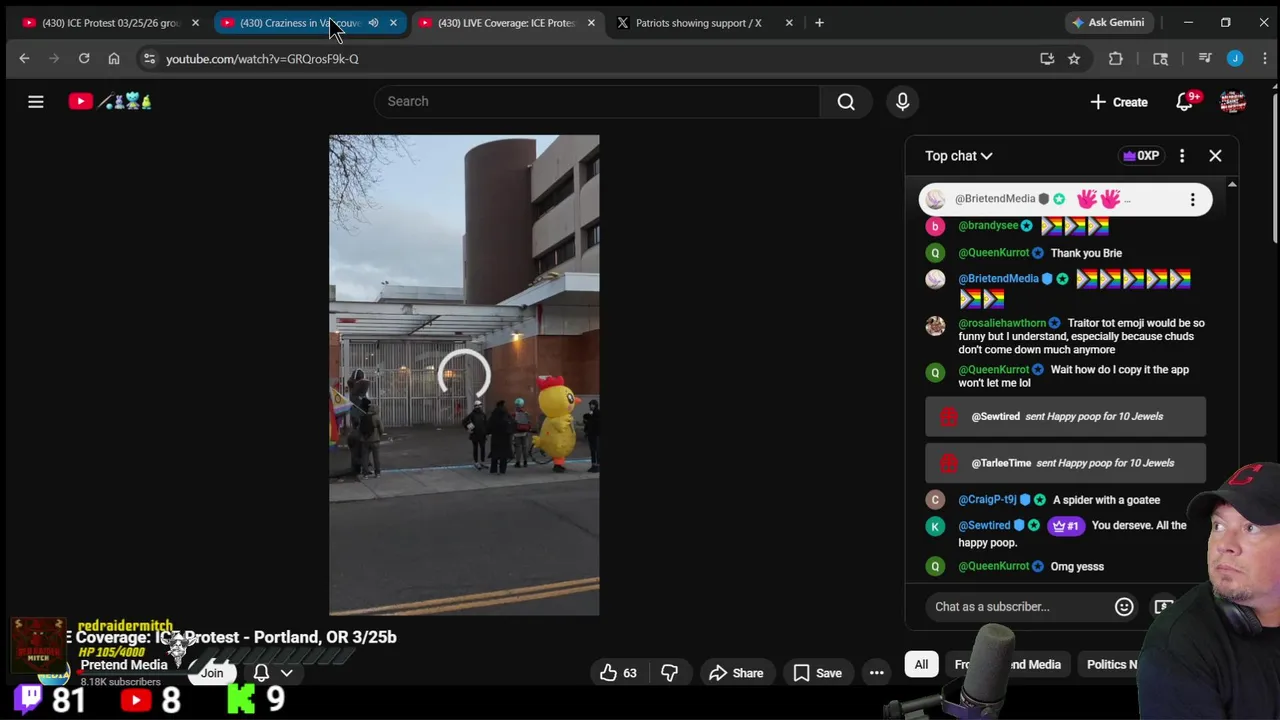Like the video

[x=618, y=673]
